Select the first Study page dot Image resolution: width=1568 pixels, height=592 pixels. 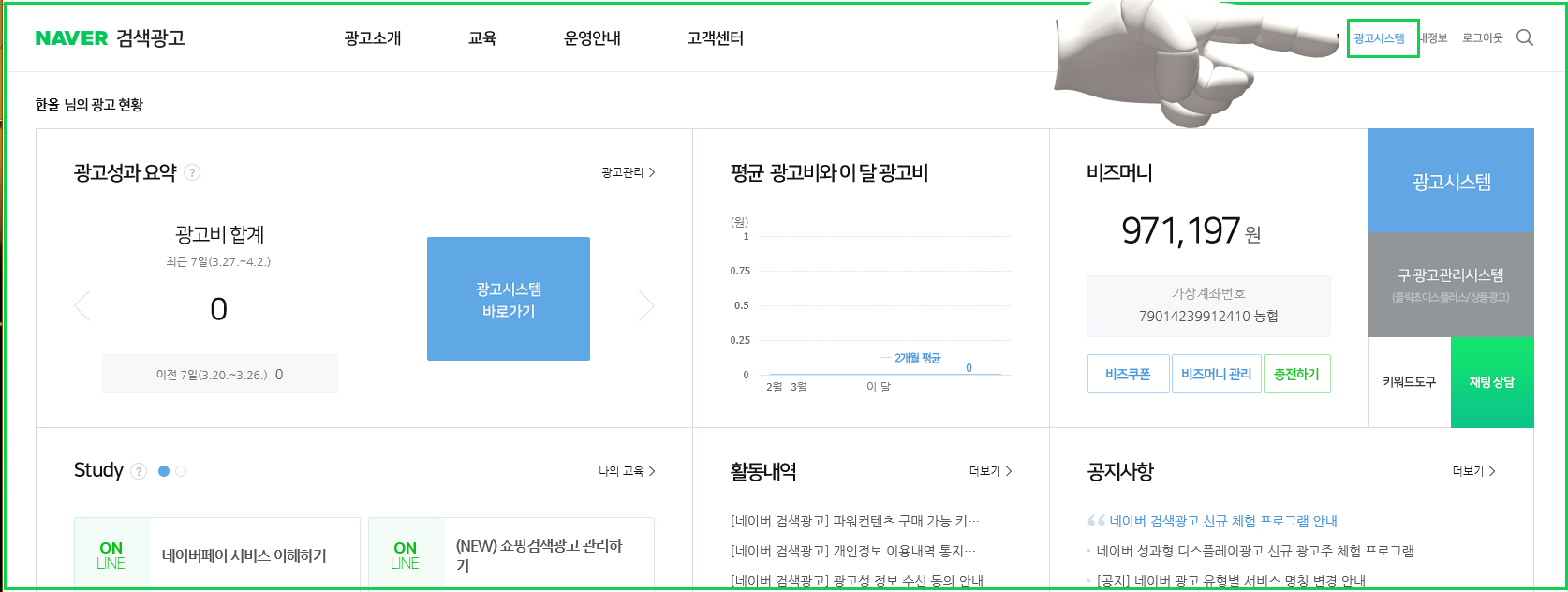point(164,471)
